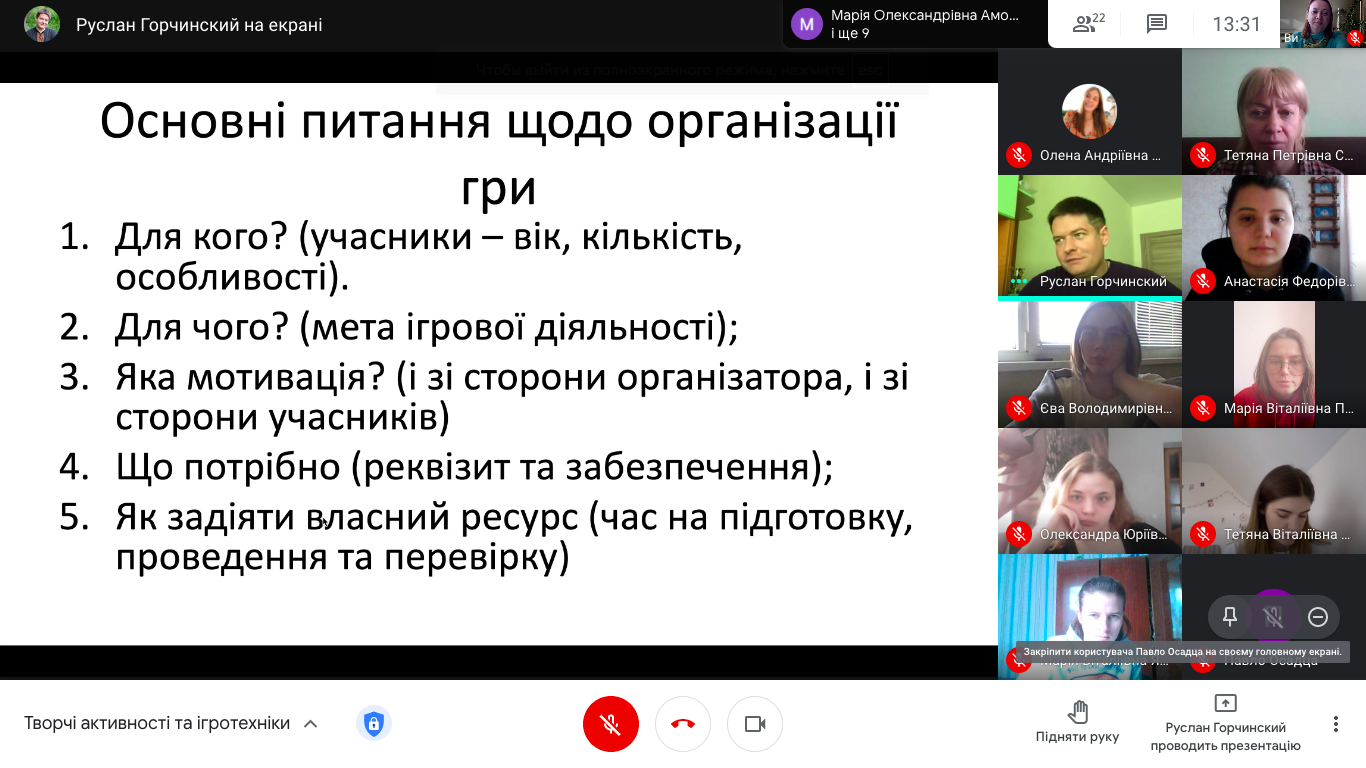Viewport: 1366px width, 768px height.
Task: Open the three-dot more options menu
Action: pyautogui.click(x=1337, y=723)
